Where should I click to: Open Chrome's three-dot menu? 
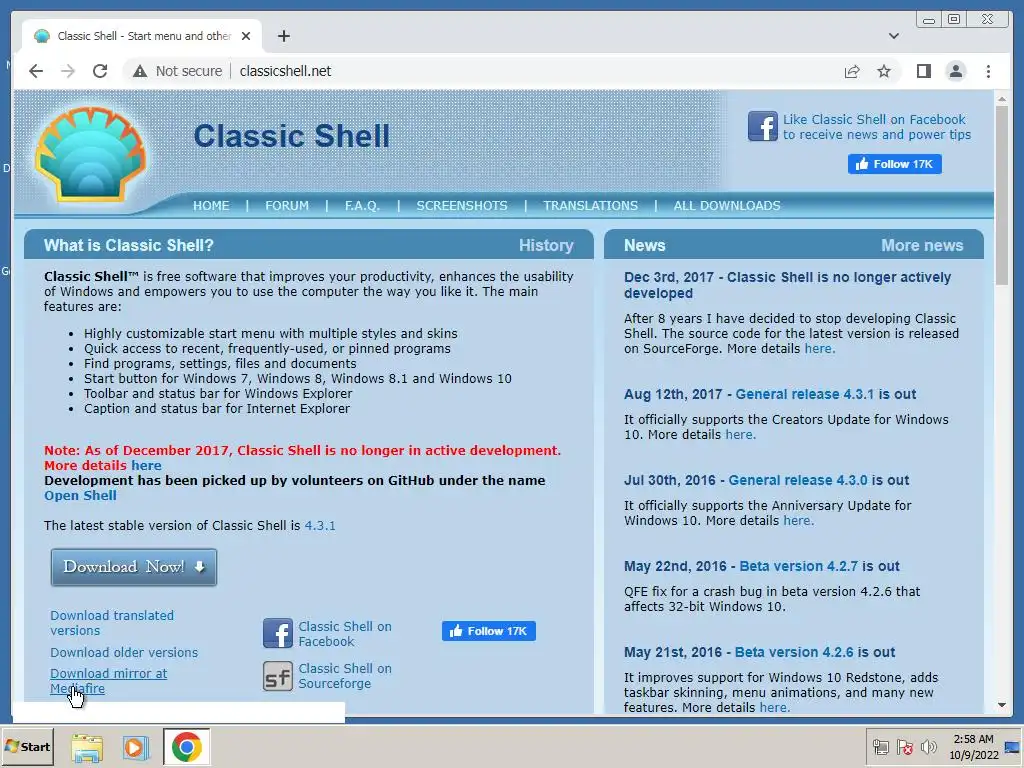pos(988,71)
